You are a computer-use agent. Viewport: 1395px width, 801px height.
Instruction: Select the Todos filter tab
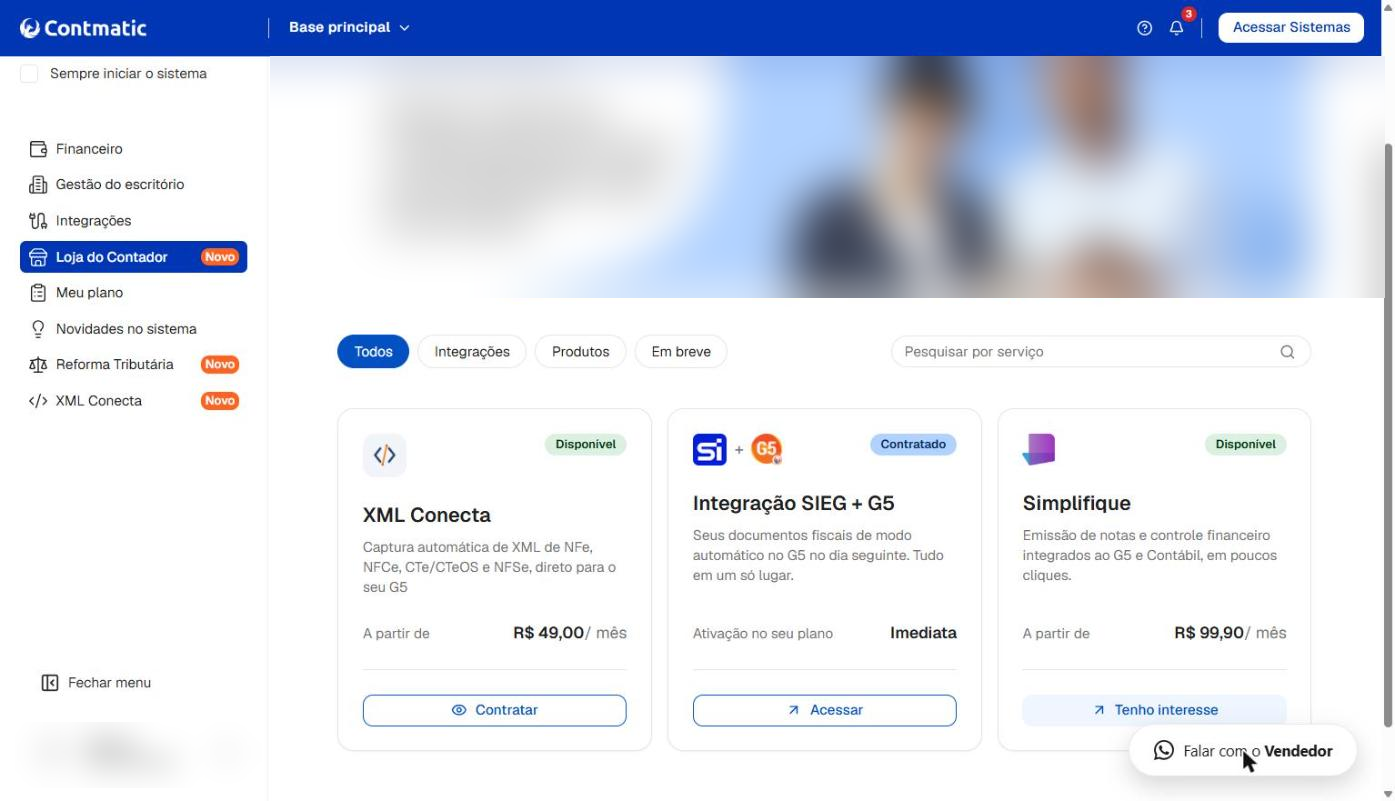pos(373,352)
